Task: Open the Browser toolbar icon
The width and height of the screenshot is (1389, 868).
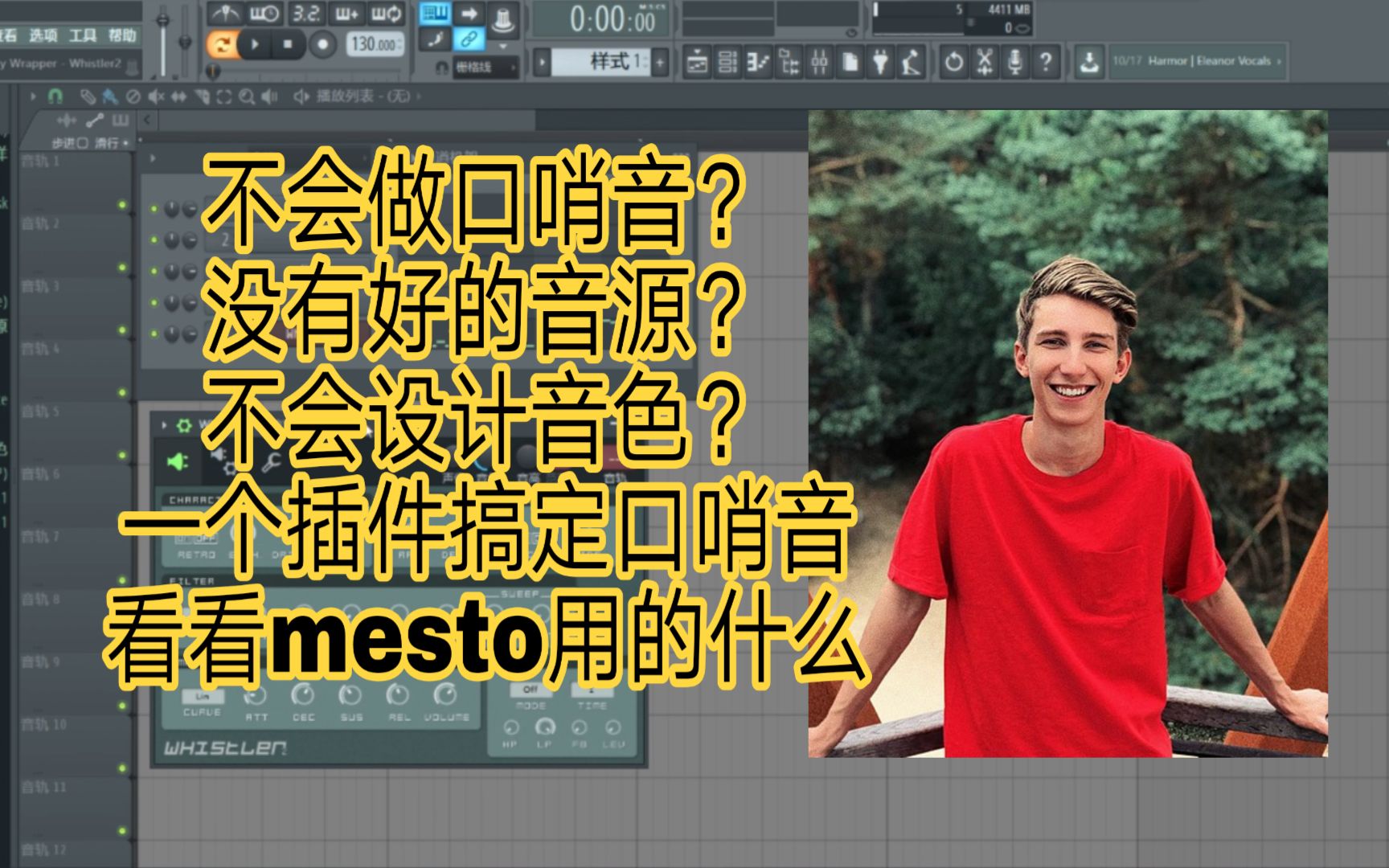Action: (789, 62)
